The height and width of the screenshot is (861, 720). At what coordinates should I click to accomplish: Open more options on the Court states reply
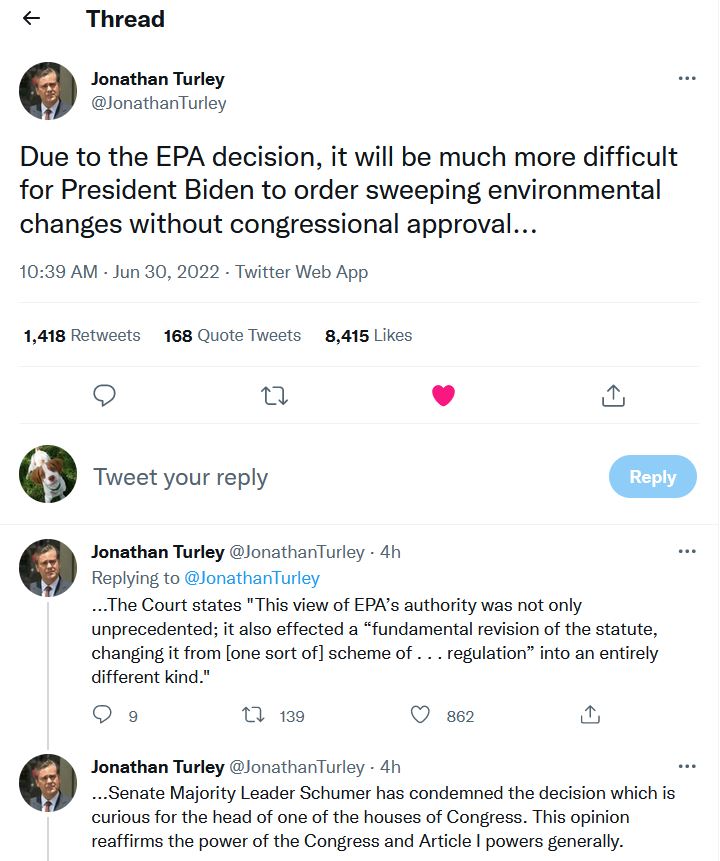tap(687, 551)
